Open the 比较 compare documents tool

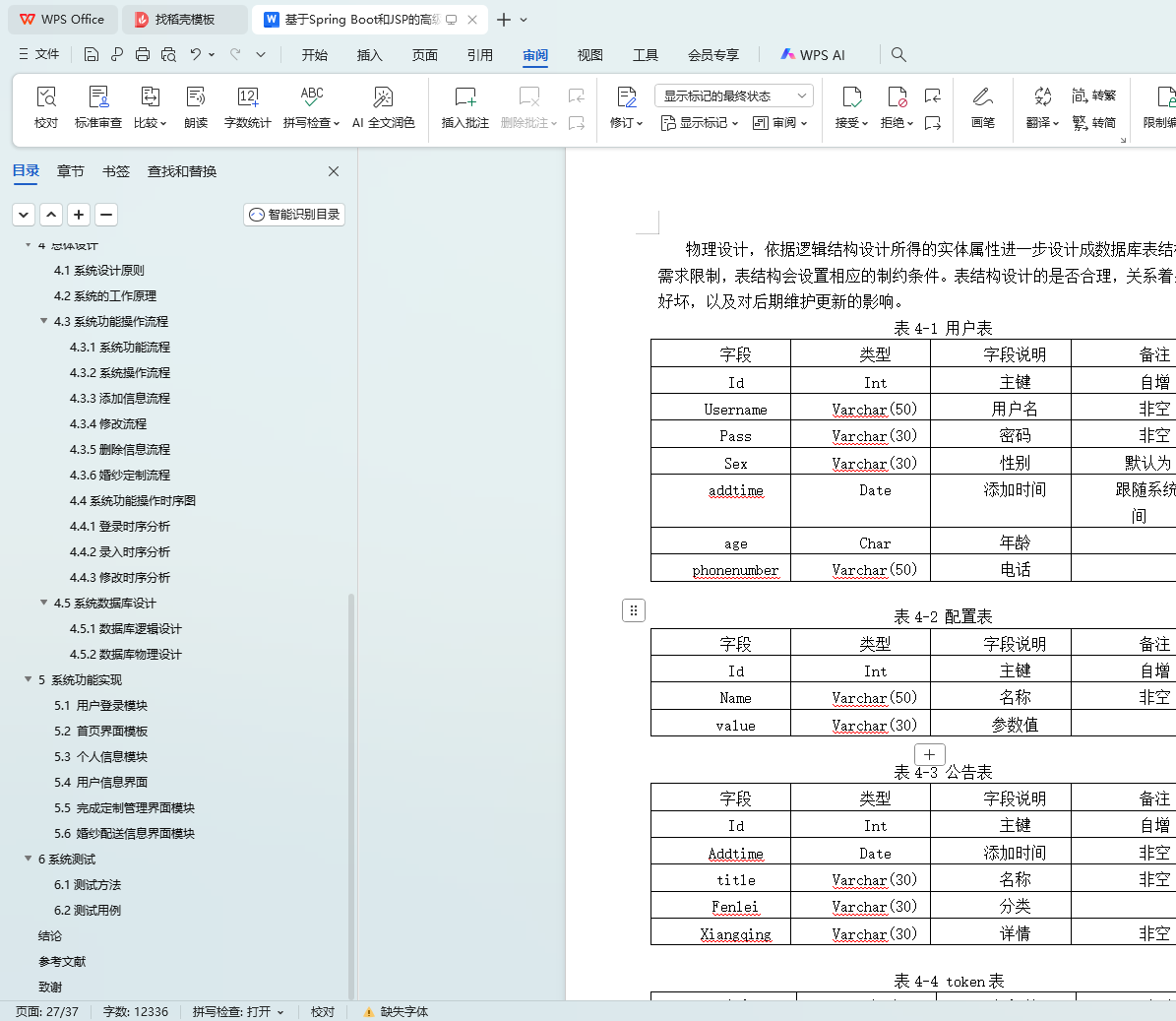point(150,106)
